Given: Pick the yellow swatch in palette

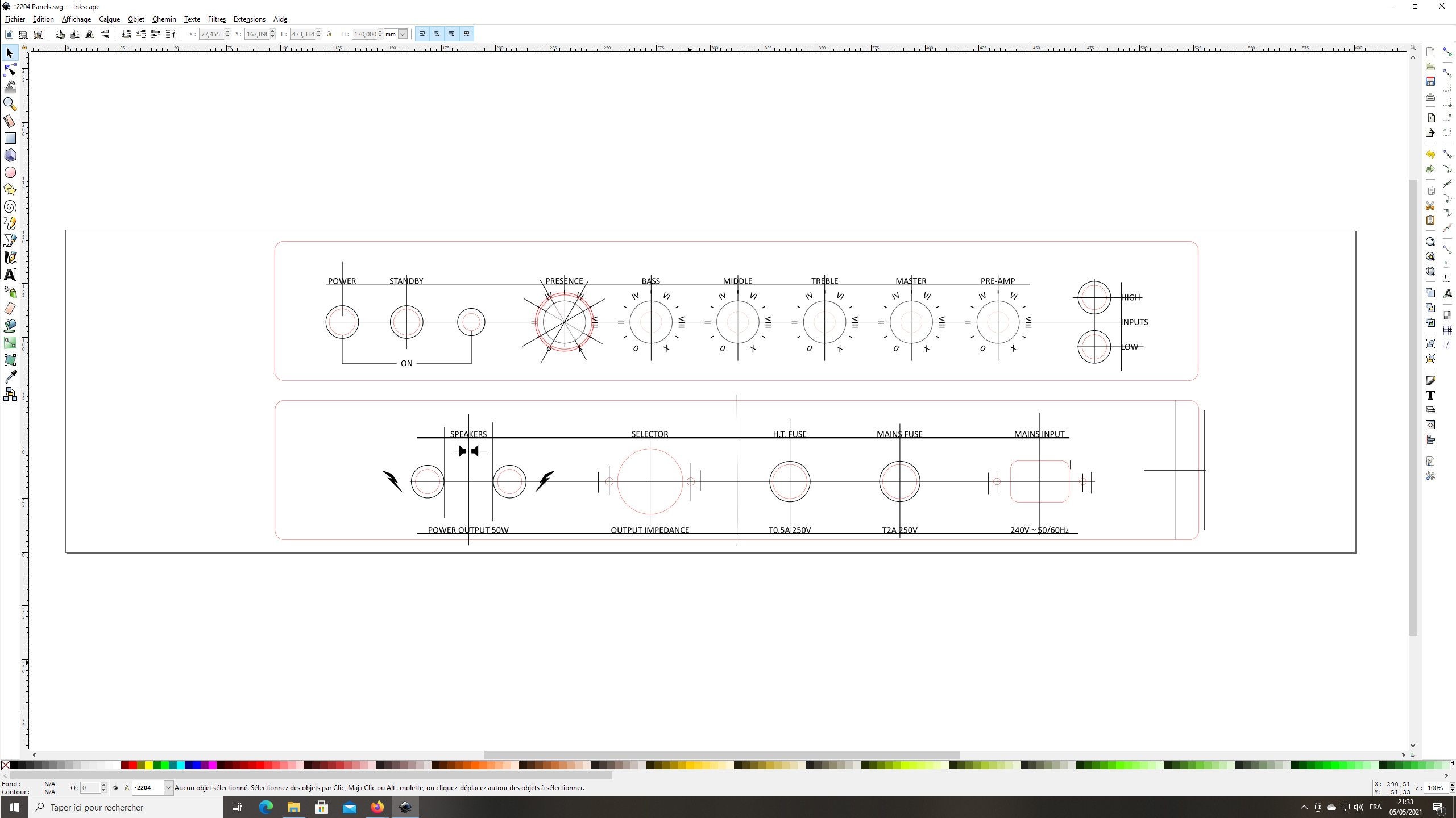Looking at the screenshot, I should [x=149, y=765].
